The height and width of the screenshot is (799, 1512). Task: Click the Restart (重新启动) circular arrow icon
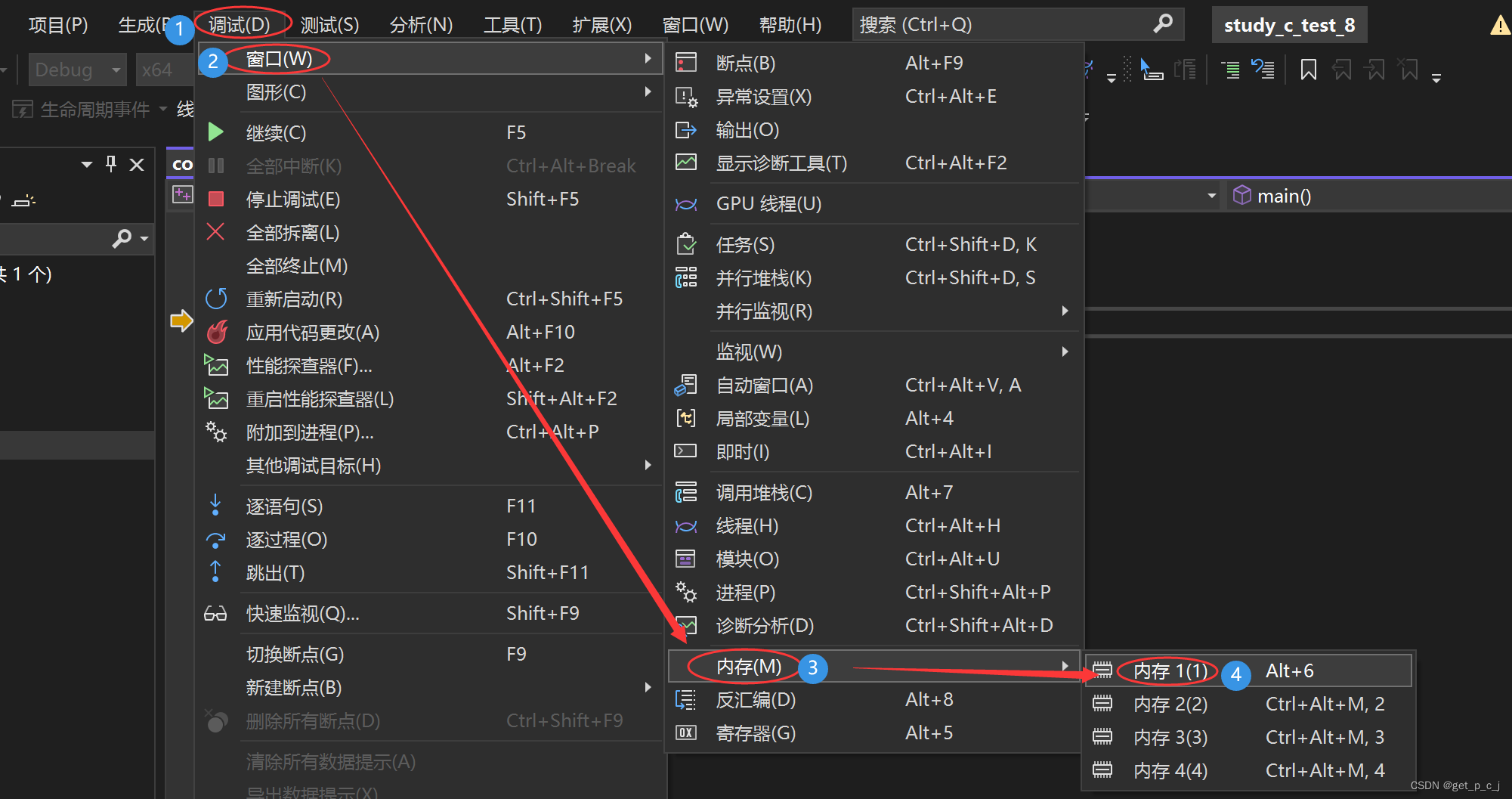click(216, 299)
